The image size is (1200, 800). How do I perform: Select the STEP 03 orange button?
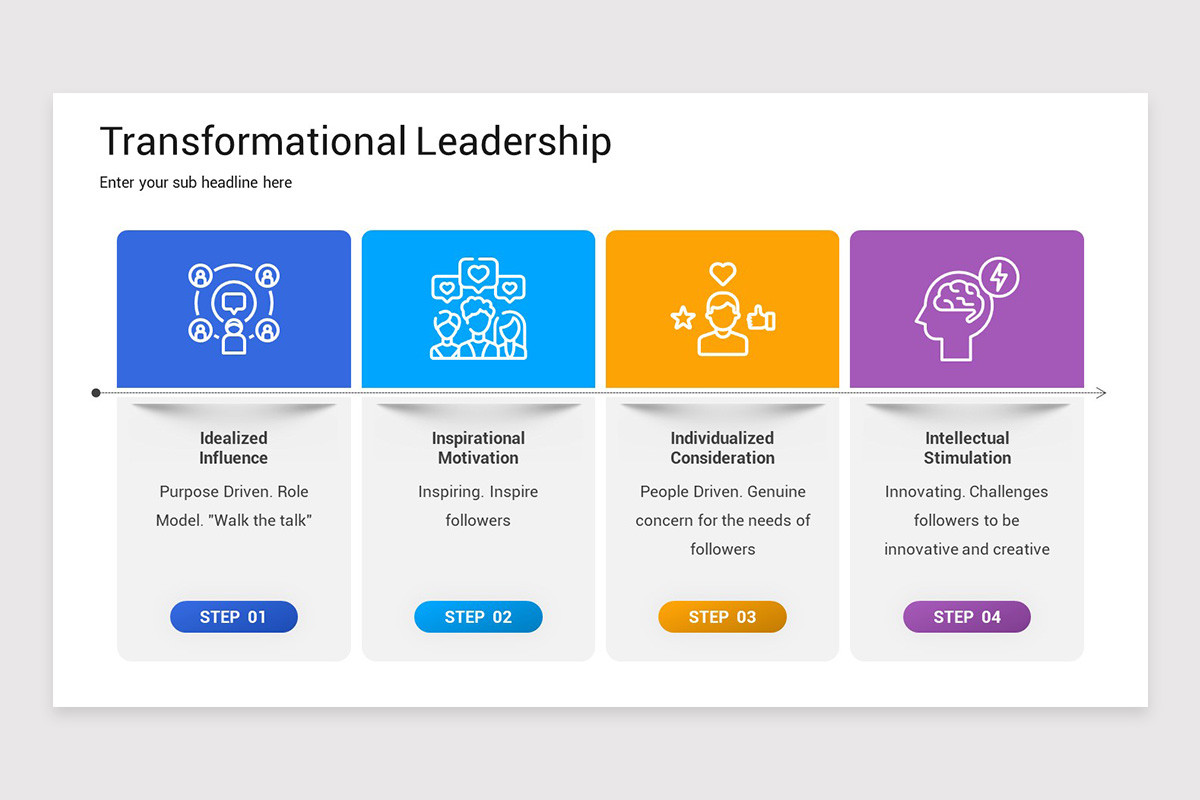pyautogui.click(x=723, y=617)
